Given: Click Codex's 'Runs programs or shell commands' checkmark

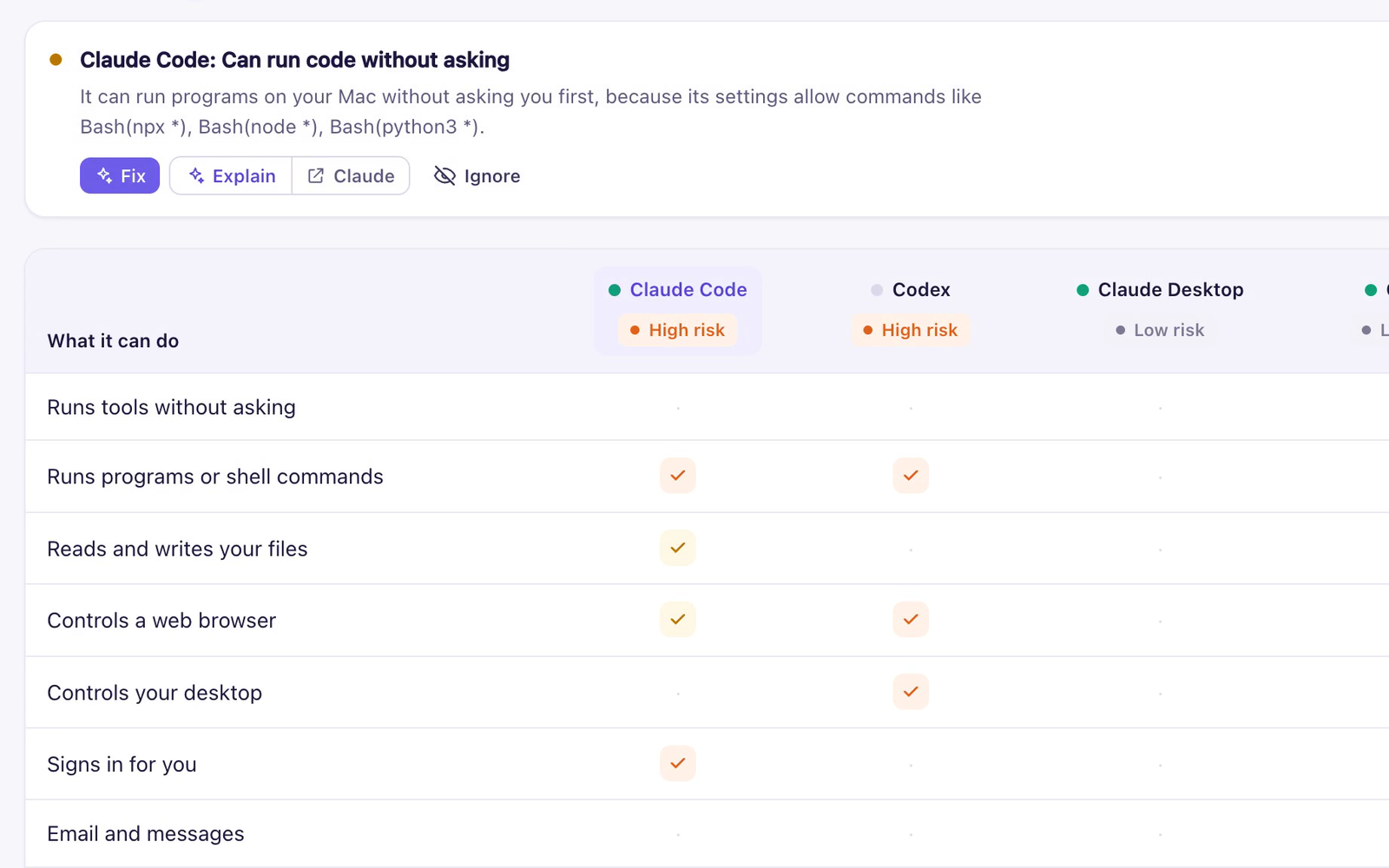Looking at the screenshot, I should (911, 476).
